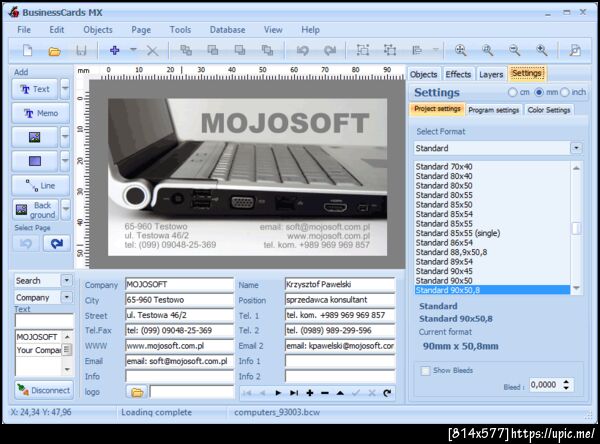This screenshot has width=600, height=444.
Task: Open the Color Settings tab
Action: coord(549,110)
